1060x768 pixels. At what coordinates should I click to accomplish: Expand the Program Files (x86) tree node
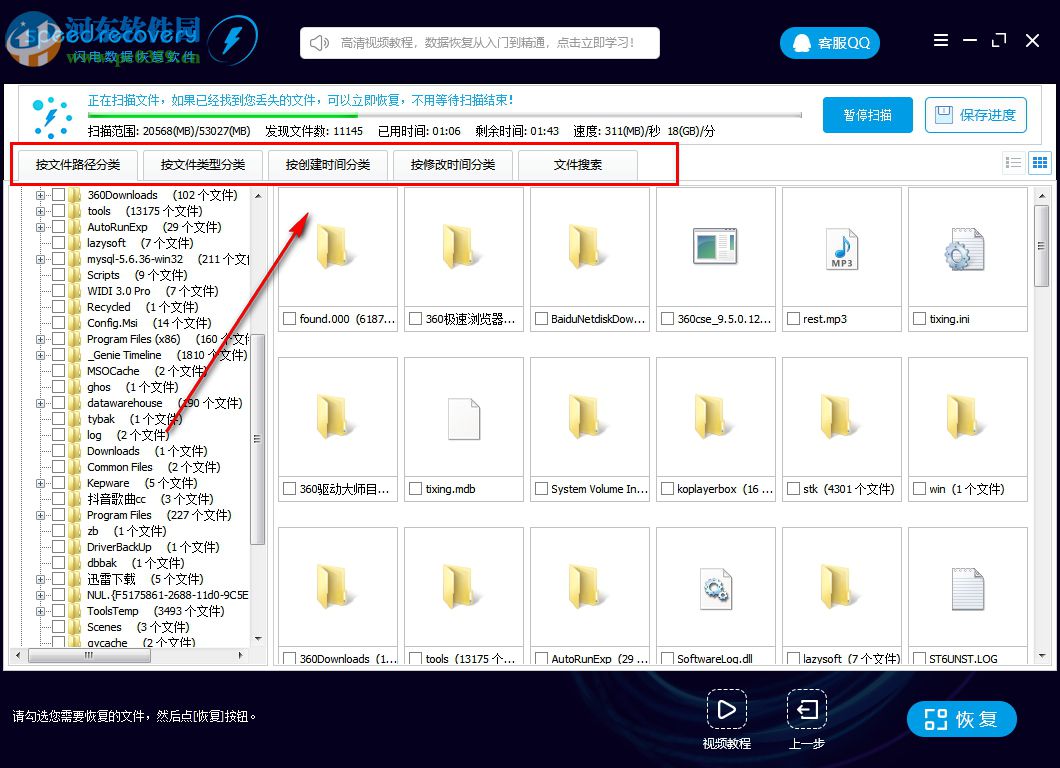tap(41, 339)
